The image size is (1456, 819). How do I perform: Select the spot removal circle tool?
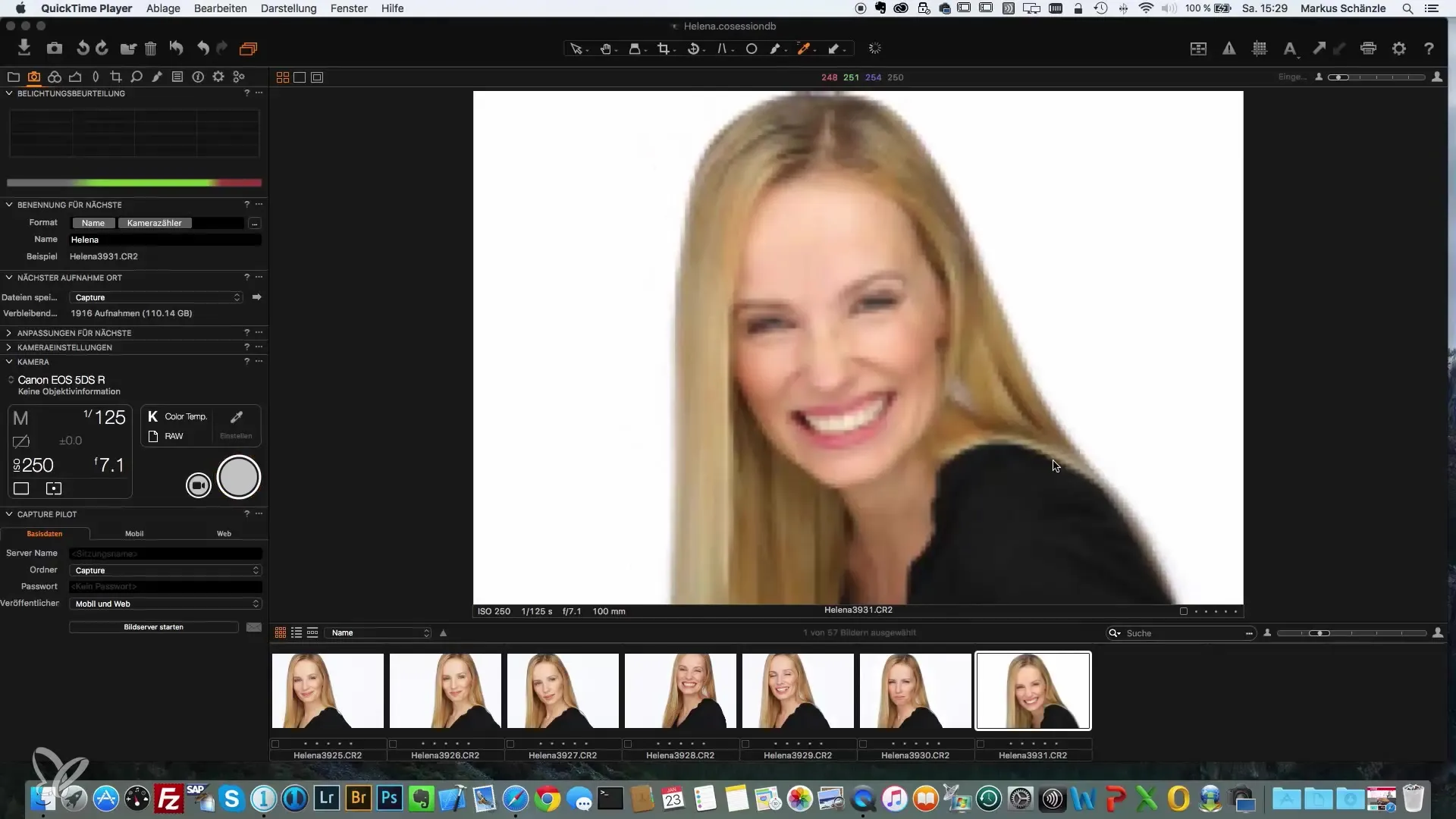point(752,49)
